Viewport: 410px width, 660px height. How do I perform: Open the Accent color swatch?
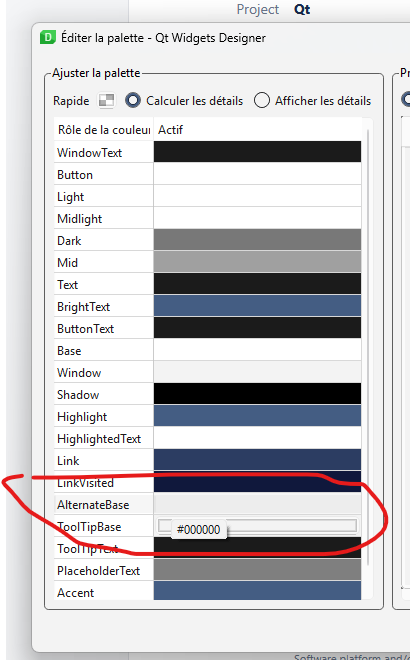pyautogui.click(x=257, y=591)
